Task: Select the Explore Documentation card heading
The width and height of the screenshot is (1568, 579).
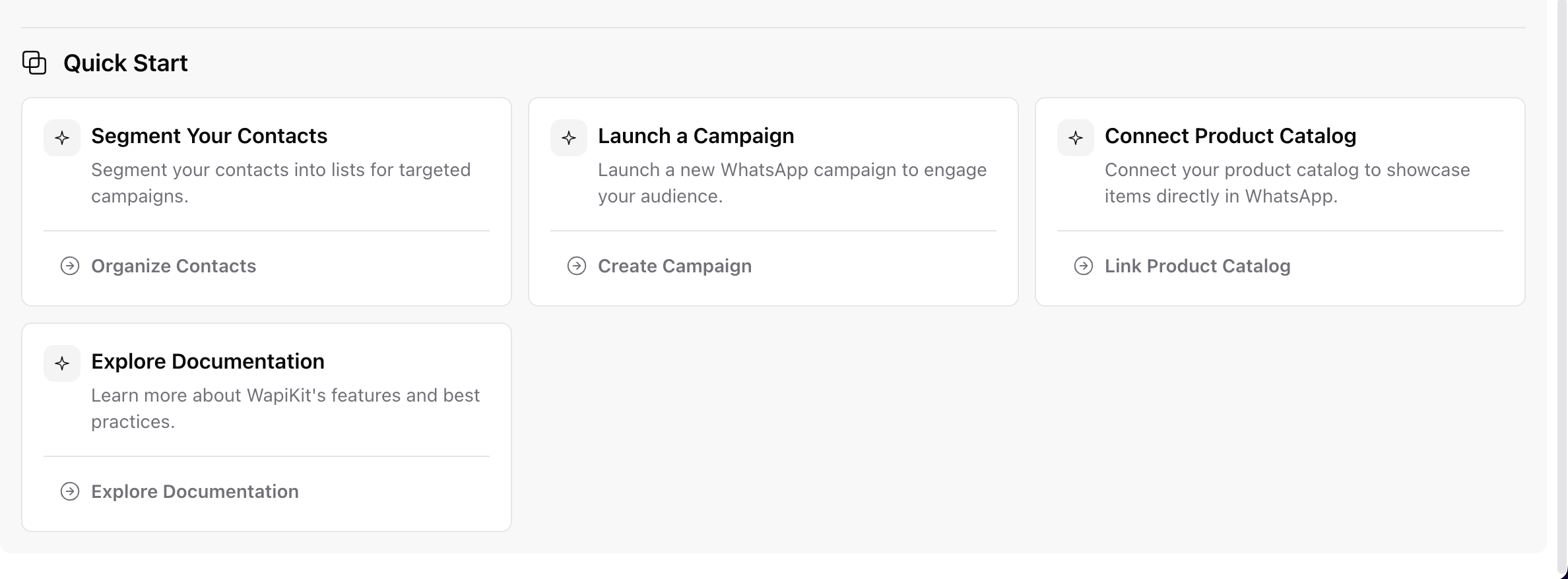Action: click(208, 361)
